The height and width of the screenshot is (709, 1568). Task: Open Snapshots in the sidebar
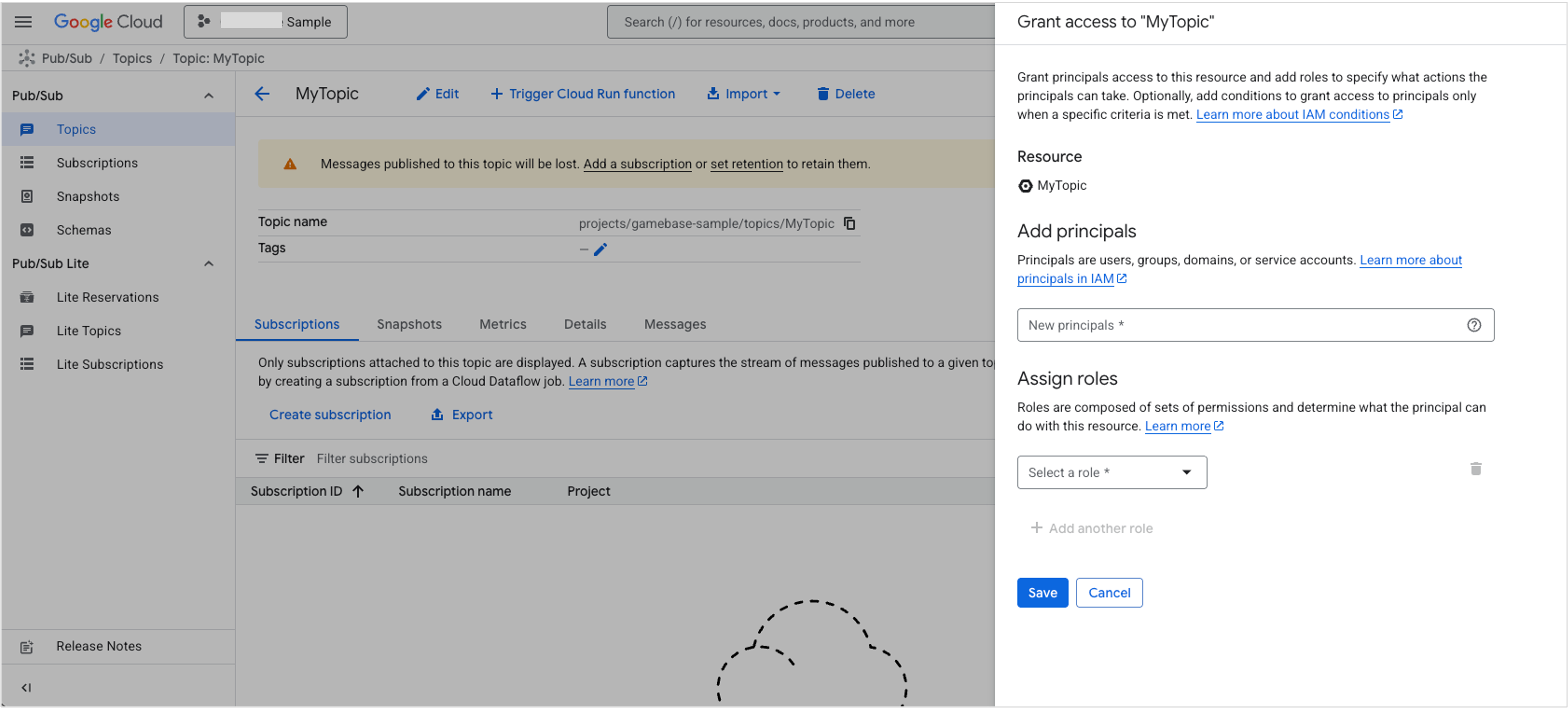pyautogui.click(x=118, y=196)
